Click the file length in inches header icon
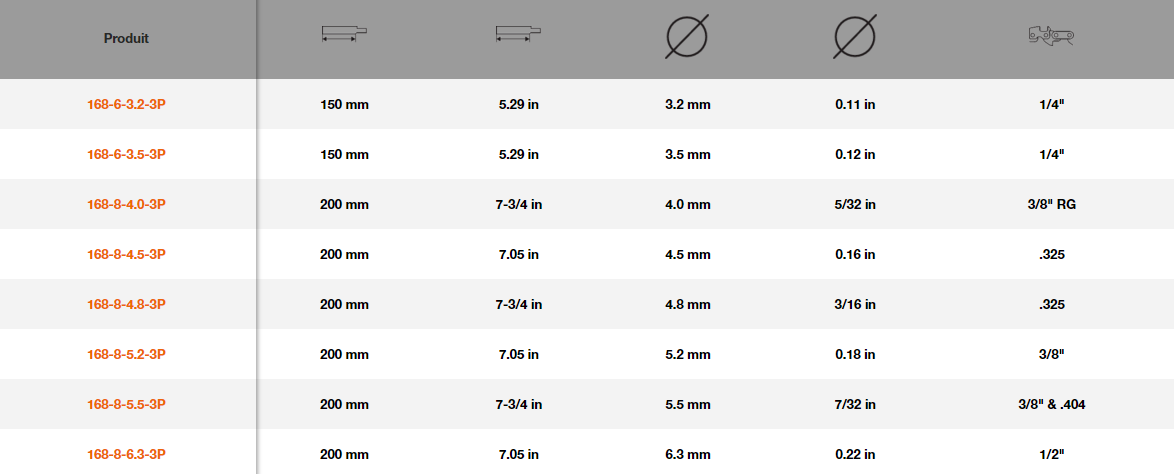 [x=519, y=34]
